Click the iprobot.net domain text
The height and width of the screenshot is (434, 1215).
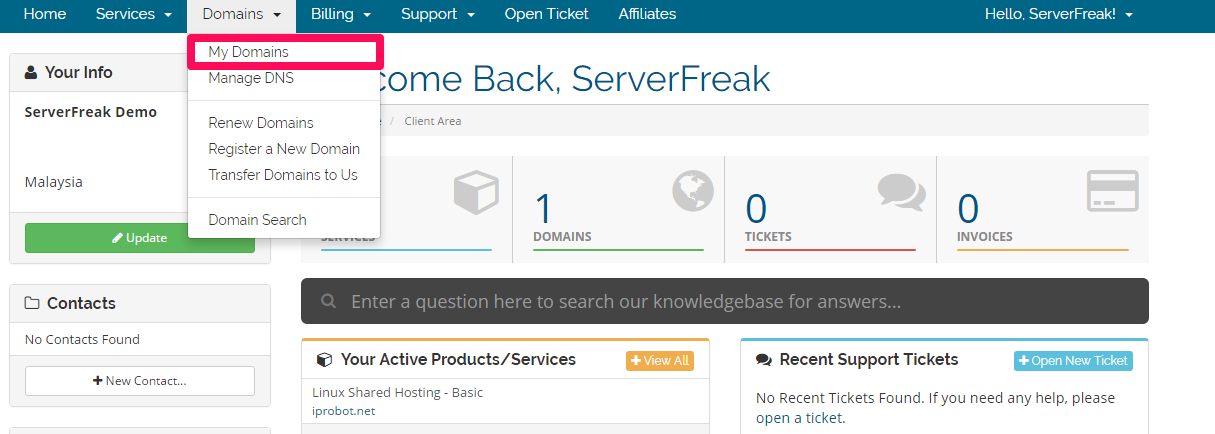343,411
